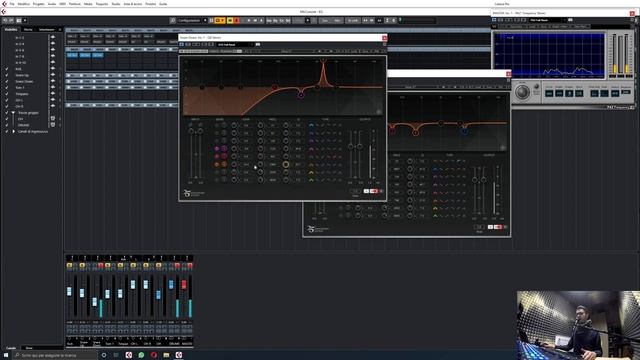Switch to the Istantanee tab
Viewport: 640px width, 360px height.
(x=47, y=29)
